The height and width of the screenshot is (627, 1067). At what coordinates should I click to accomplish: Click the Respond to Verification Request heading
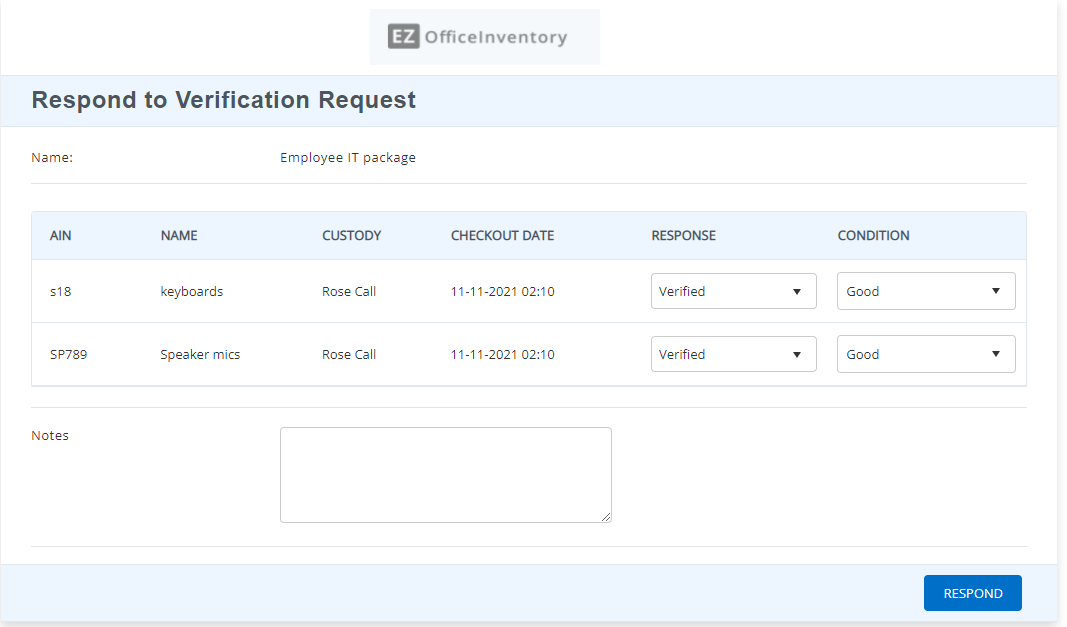(x=223, y=100)
